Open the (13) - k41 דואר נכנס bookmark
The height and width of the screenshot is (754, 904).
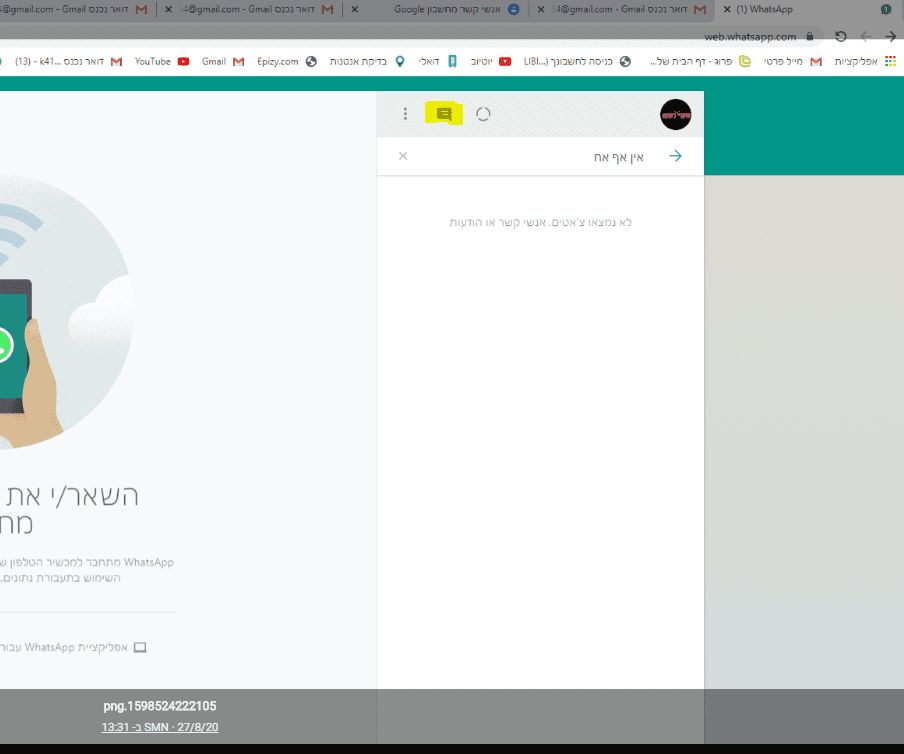point(68,61)
